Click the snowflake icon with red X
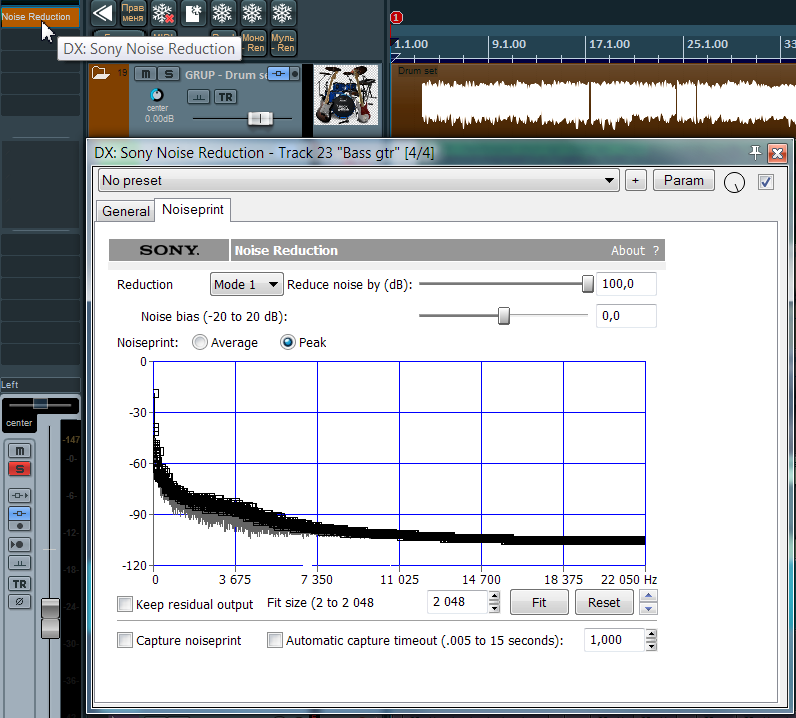Screen dimensions: 796x718 (x=162, y=13)
